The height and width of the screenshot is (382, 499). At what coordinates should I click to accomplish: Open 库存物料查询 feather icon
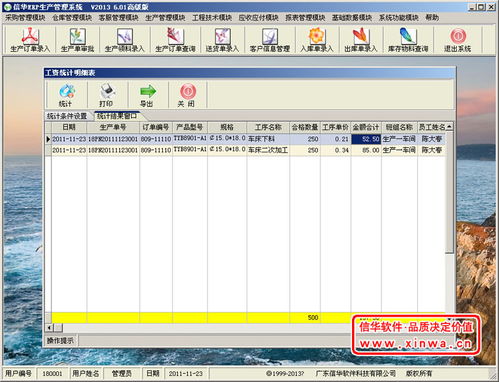tap(408, 40)
